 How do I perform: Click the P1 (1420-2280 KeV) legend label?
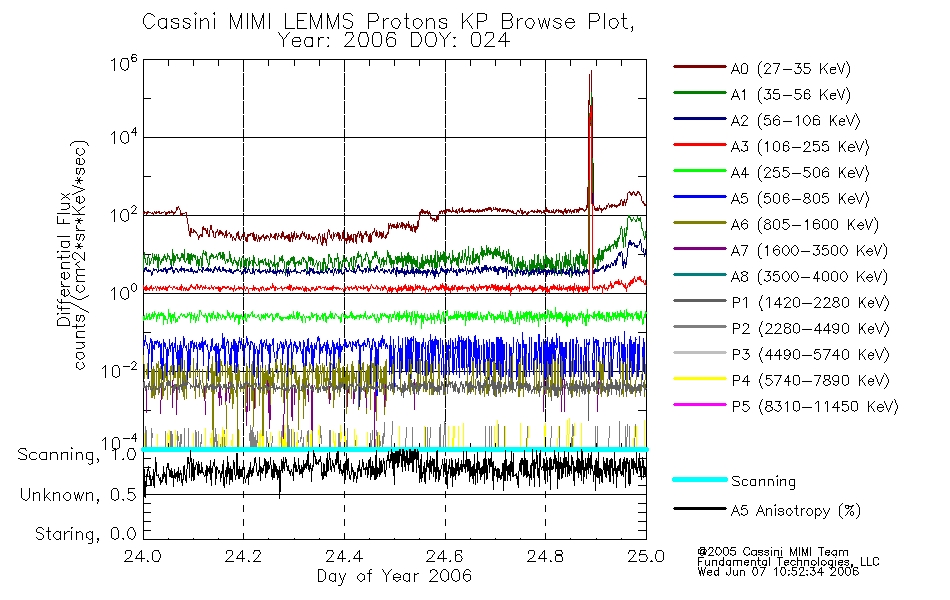pos(810,303)
